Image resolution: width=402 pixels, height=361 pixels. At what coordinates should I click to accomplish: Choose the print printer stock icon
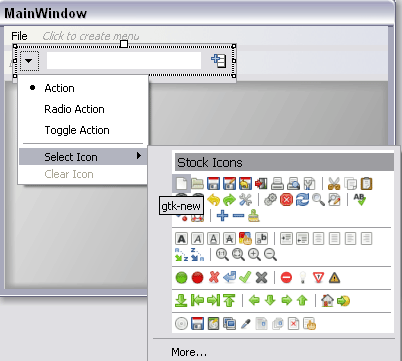(x=277, y=183)
